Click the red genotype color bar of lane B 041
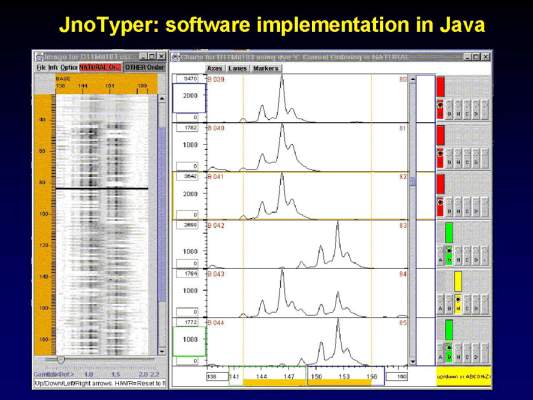The width and height of the screenshot is (533, 400). [x=441, y=184]
